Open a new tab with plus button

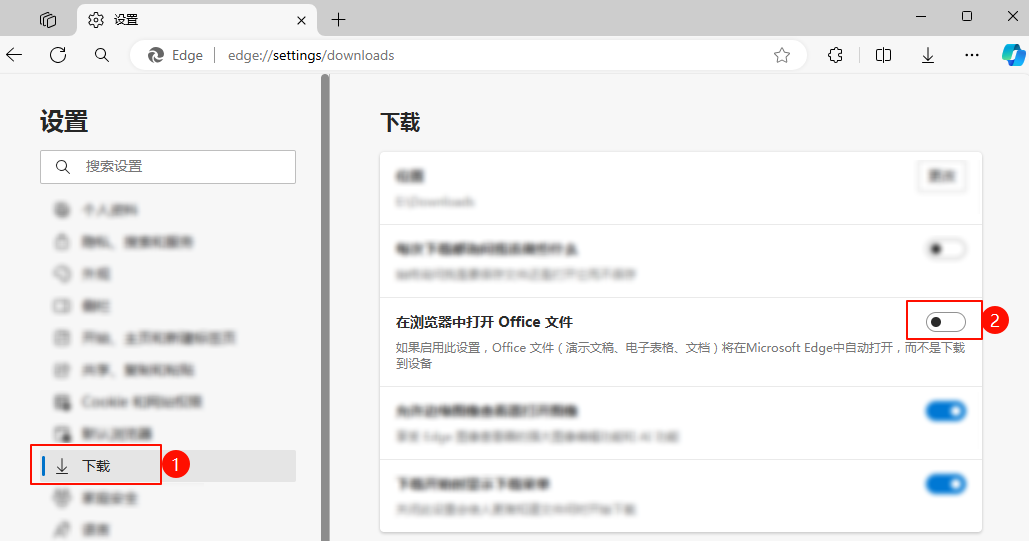click(x=339, y=19)
